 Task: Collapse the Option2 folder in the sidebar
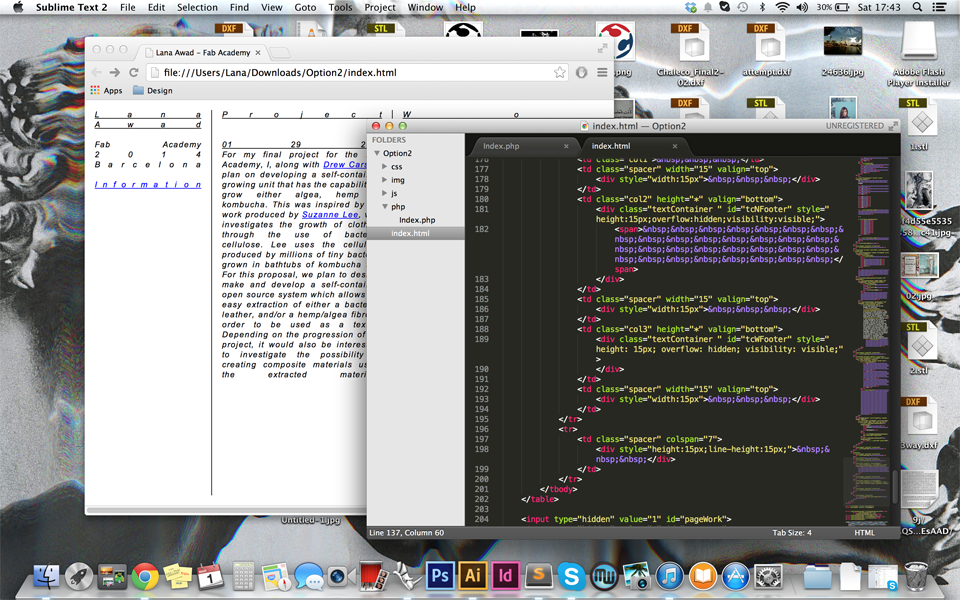click(377, 153)
